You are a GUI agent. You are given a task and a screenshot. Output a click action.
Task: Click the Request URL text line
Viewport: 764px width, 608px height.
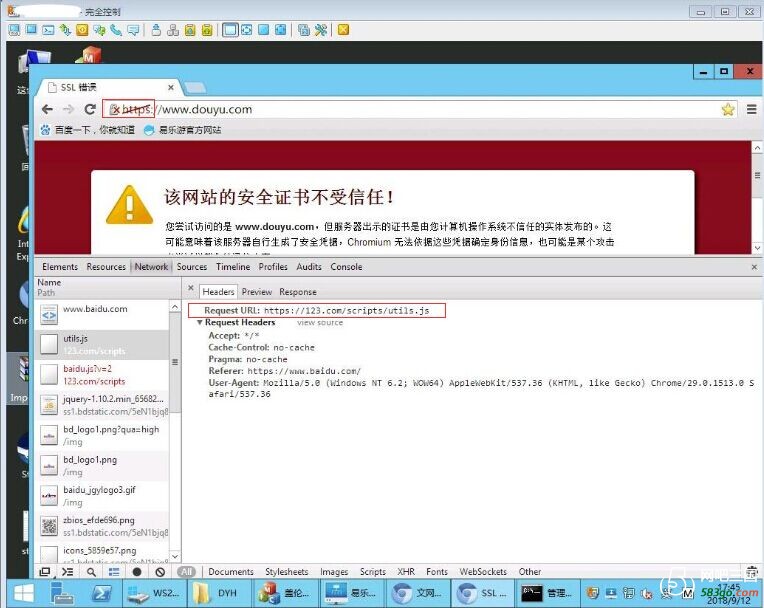click(x=317, y=310)
